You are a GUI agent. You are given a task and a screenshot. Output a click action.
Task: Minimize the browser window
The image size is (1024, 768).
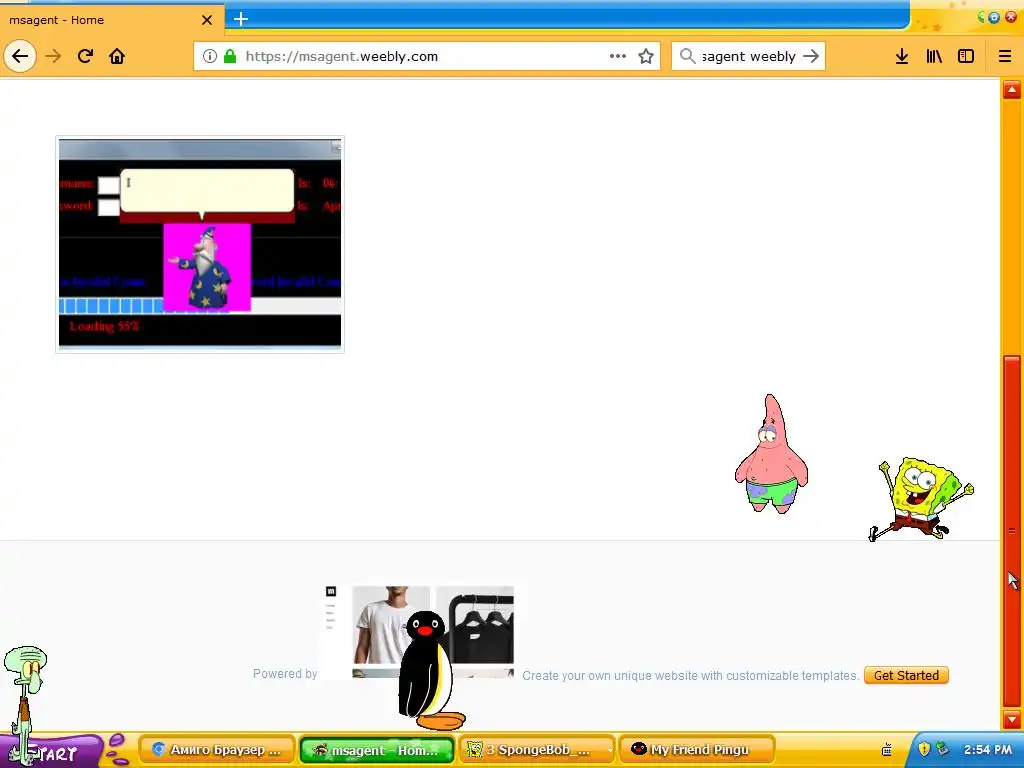click(980, 17)
